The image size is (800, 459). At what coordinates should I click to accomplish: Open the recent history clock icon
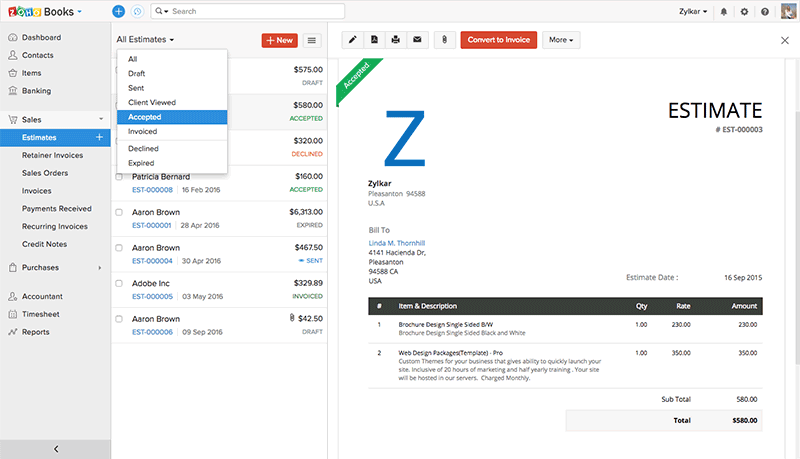tap(137, 11)
